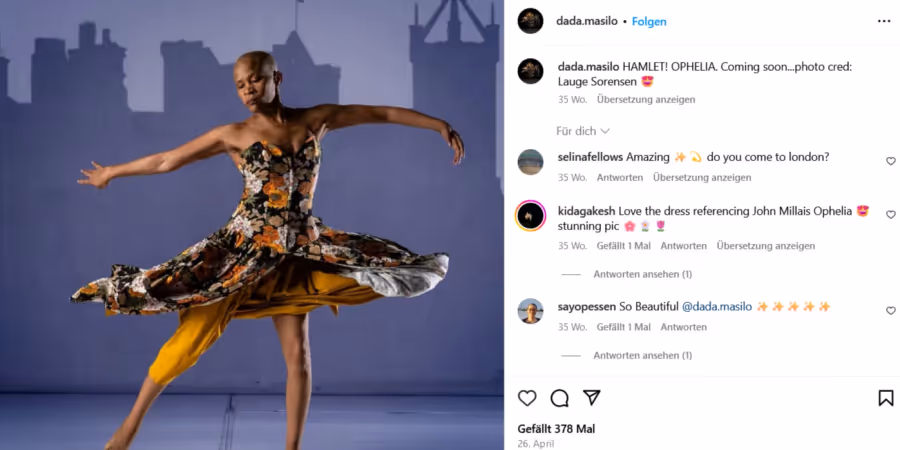This screenshot has height=450, width=900.
Task: Open the comment bubble icon
Action: pos(560,398)
